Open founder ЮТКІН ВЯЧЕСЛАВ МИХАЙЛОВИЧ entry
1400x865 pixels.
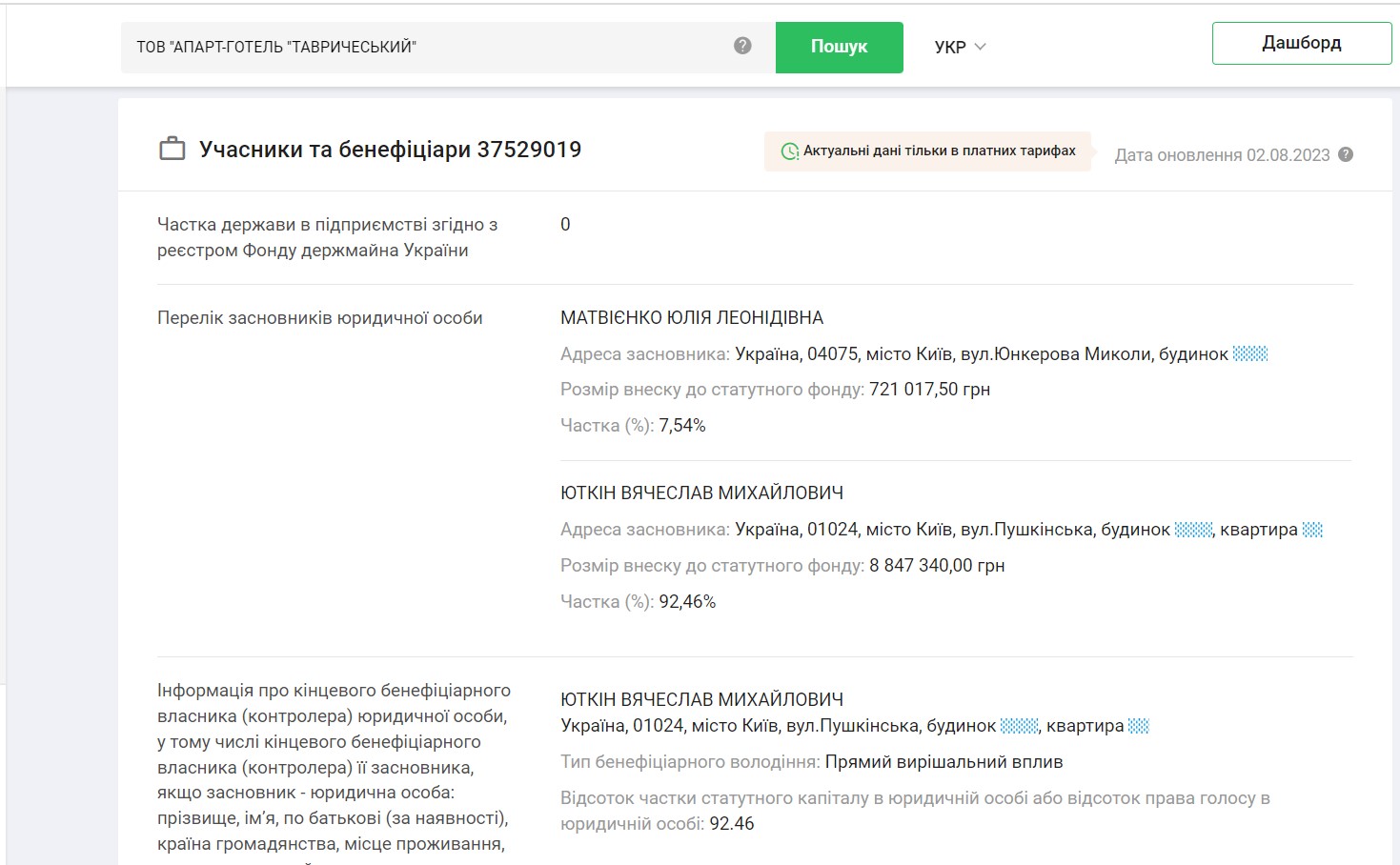[x=701, y=493]
